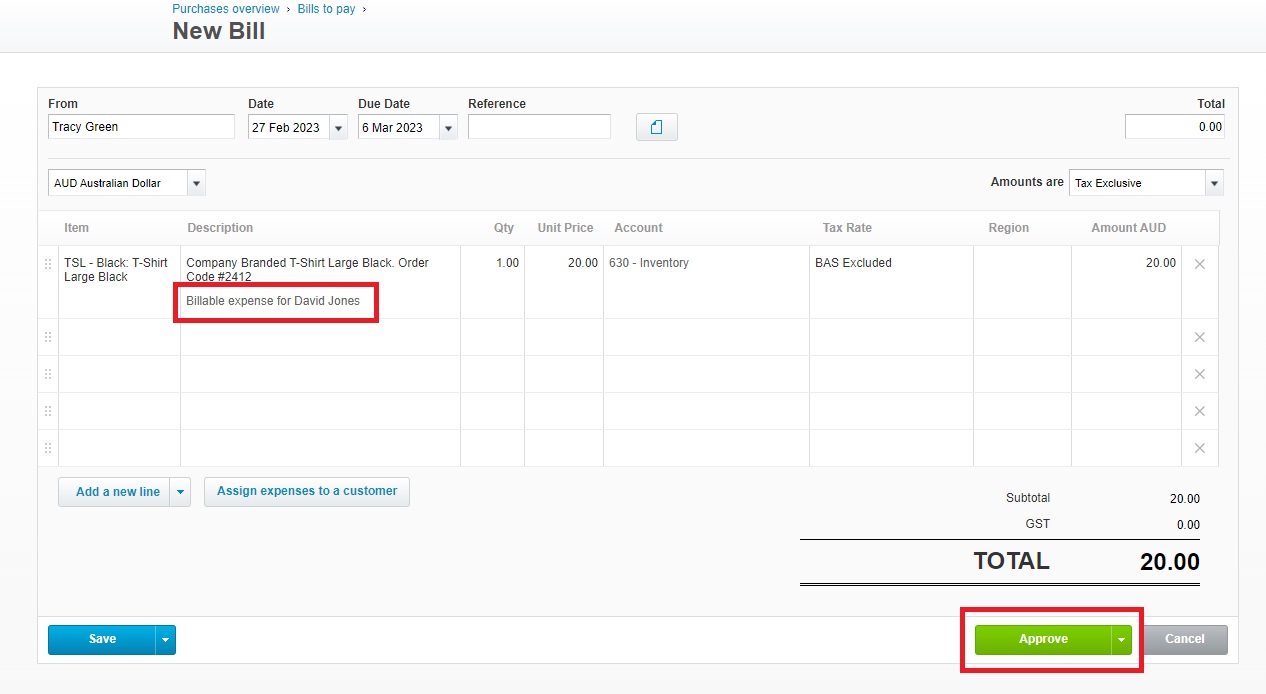Click Assign expenses to a customer button
Viewport: 1266px width, 694px height.
[x=307, y=491]
